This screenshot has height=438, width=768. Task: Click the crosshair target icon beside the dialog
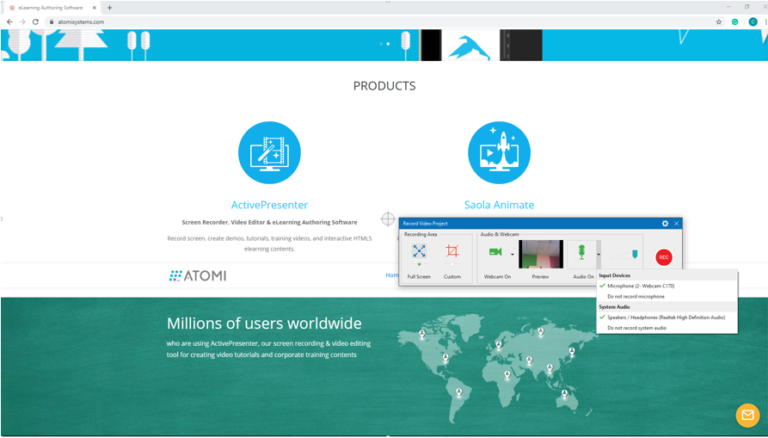387,219
